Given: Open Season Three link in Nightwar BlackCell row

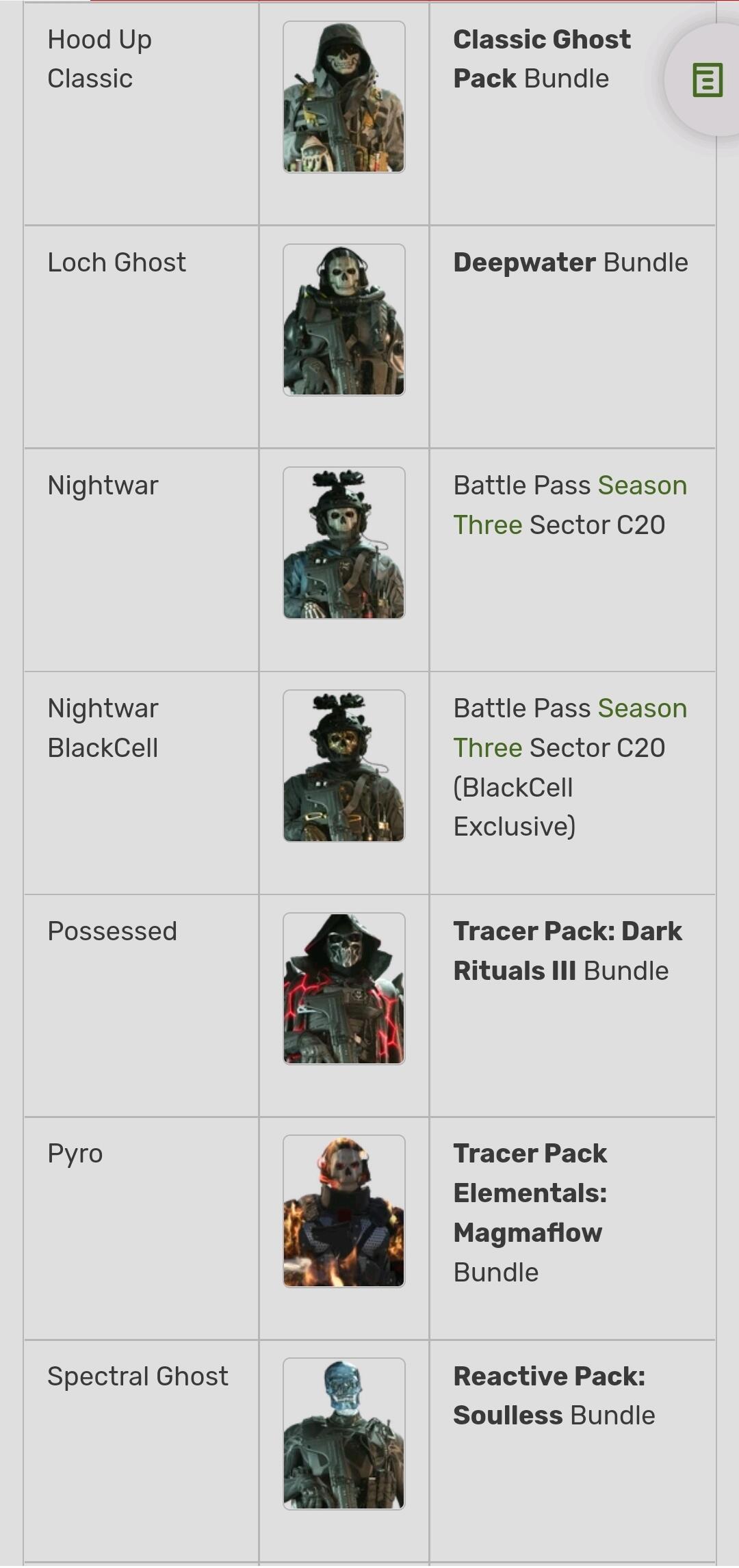Looking at the screenshot, I should click(x=641, y=708).
